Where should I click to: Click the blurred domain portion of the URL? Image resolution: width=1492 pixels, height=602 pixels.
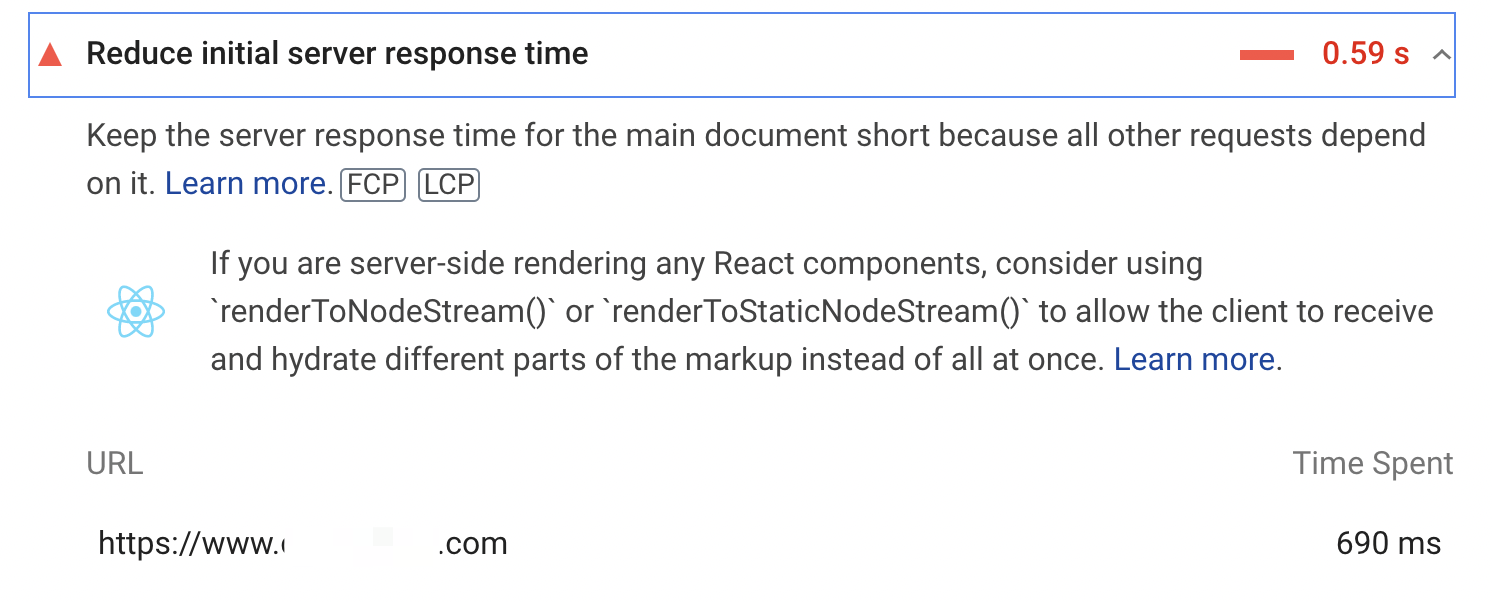click(360, 543)
